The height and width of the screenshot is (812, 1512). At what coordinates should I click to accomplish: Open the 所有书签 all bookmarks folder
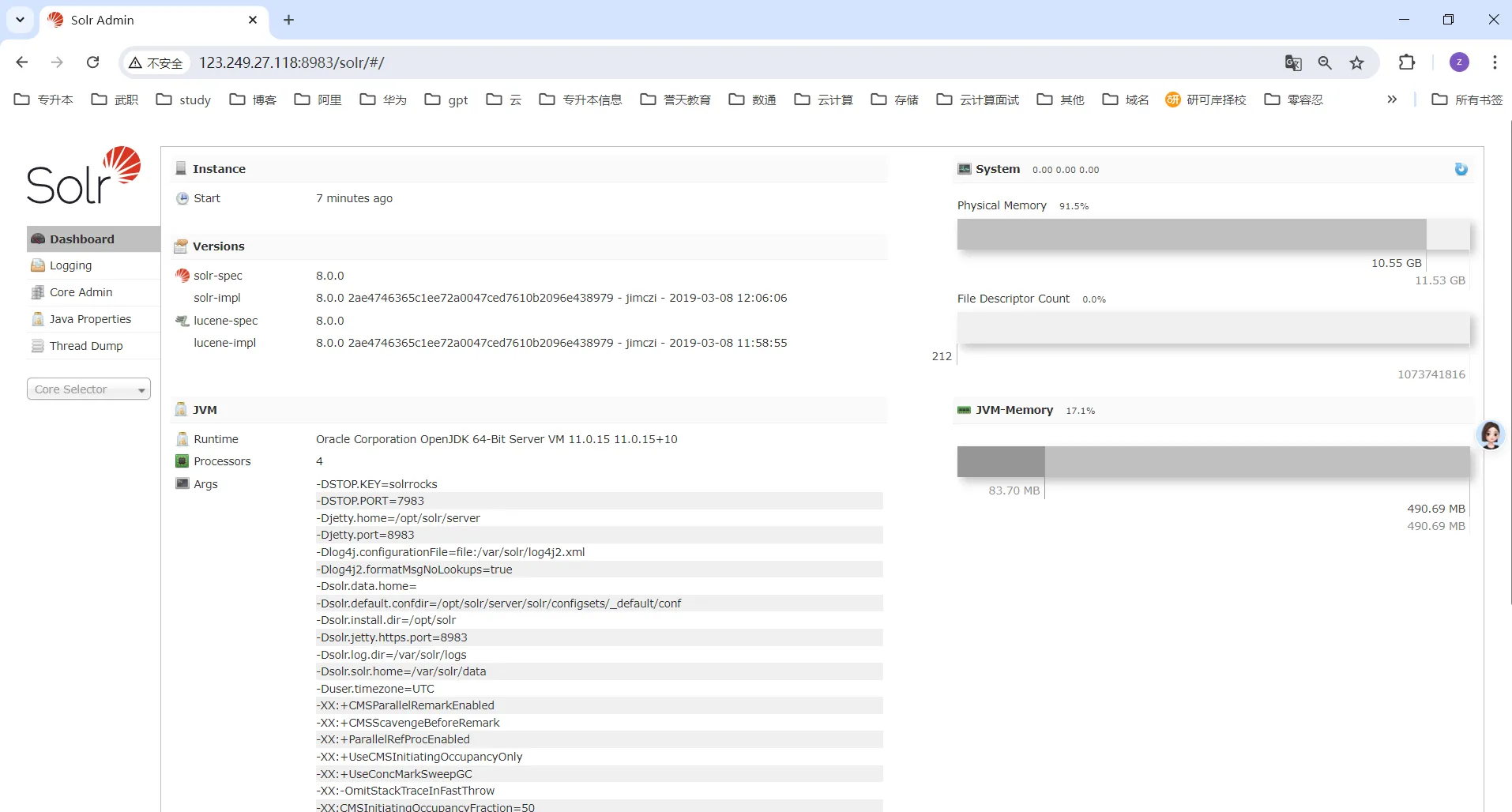pyautogui.click(x=1467, y=100)
